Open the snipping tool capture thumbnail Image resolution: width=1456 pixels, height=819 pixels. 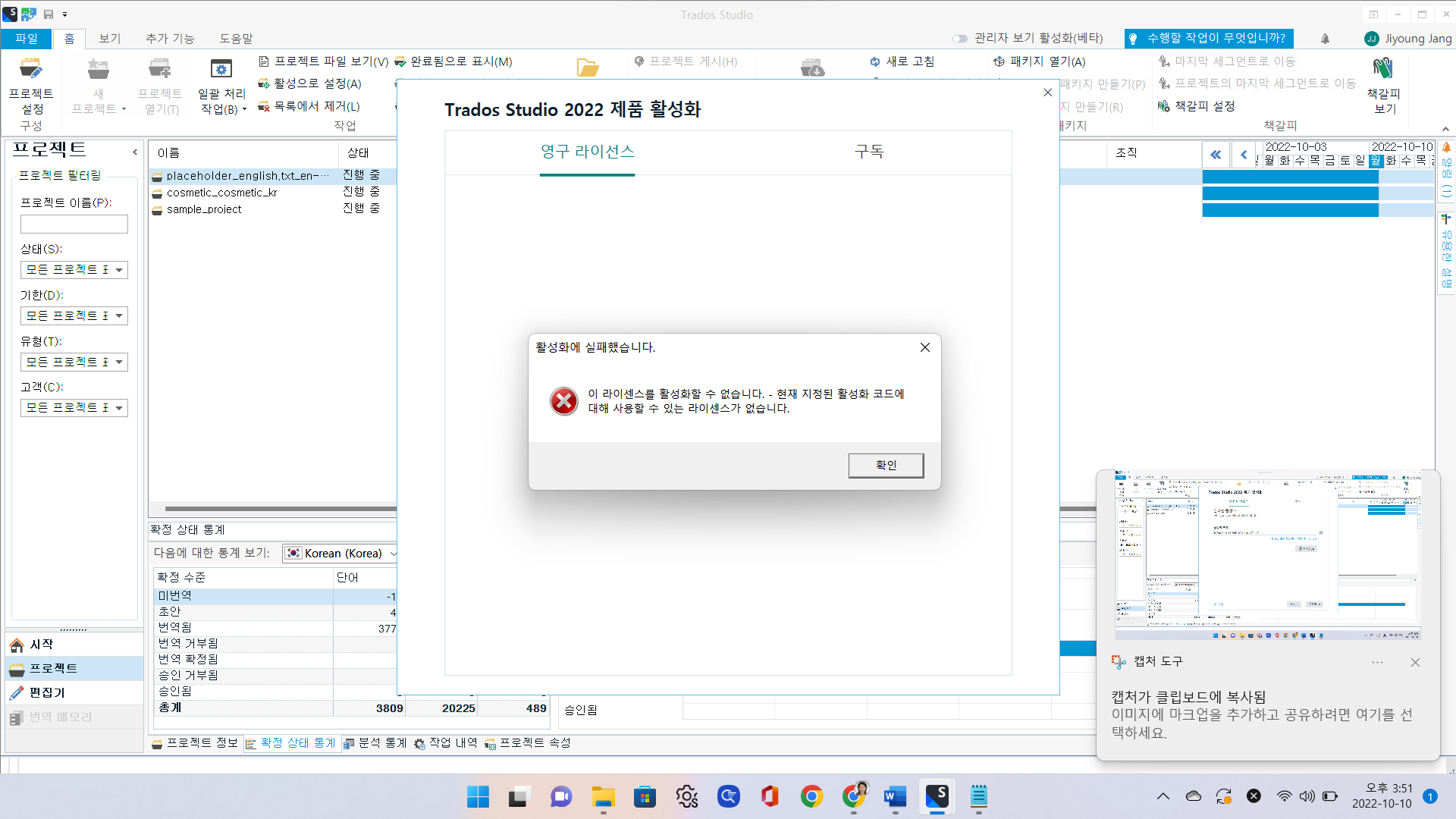pyautogui.click(x=1267, y=557)
